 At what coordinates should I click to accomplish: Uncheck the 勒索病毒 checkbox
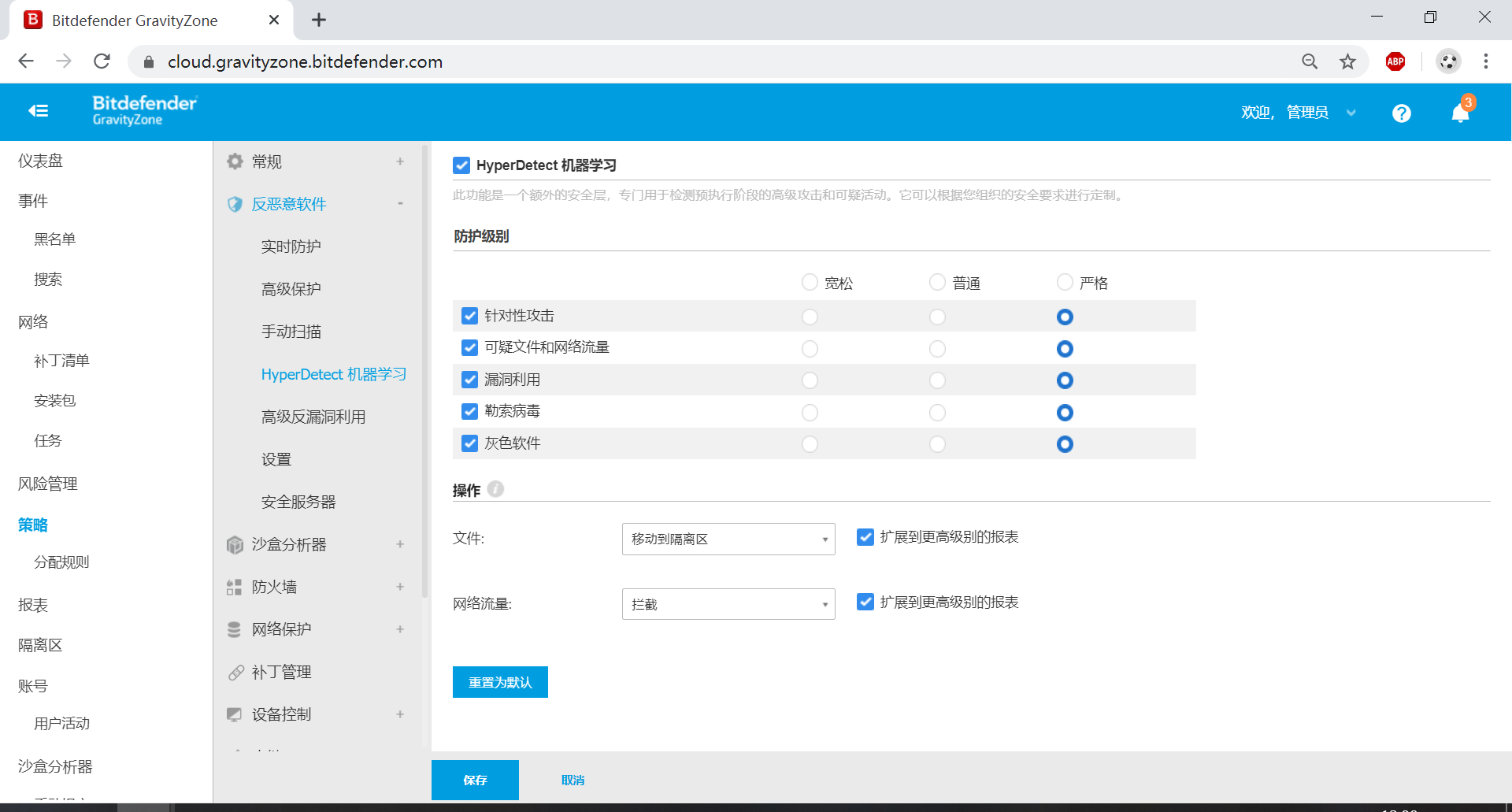pyautogui.click(x=470, y=411)
